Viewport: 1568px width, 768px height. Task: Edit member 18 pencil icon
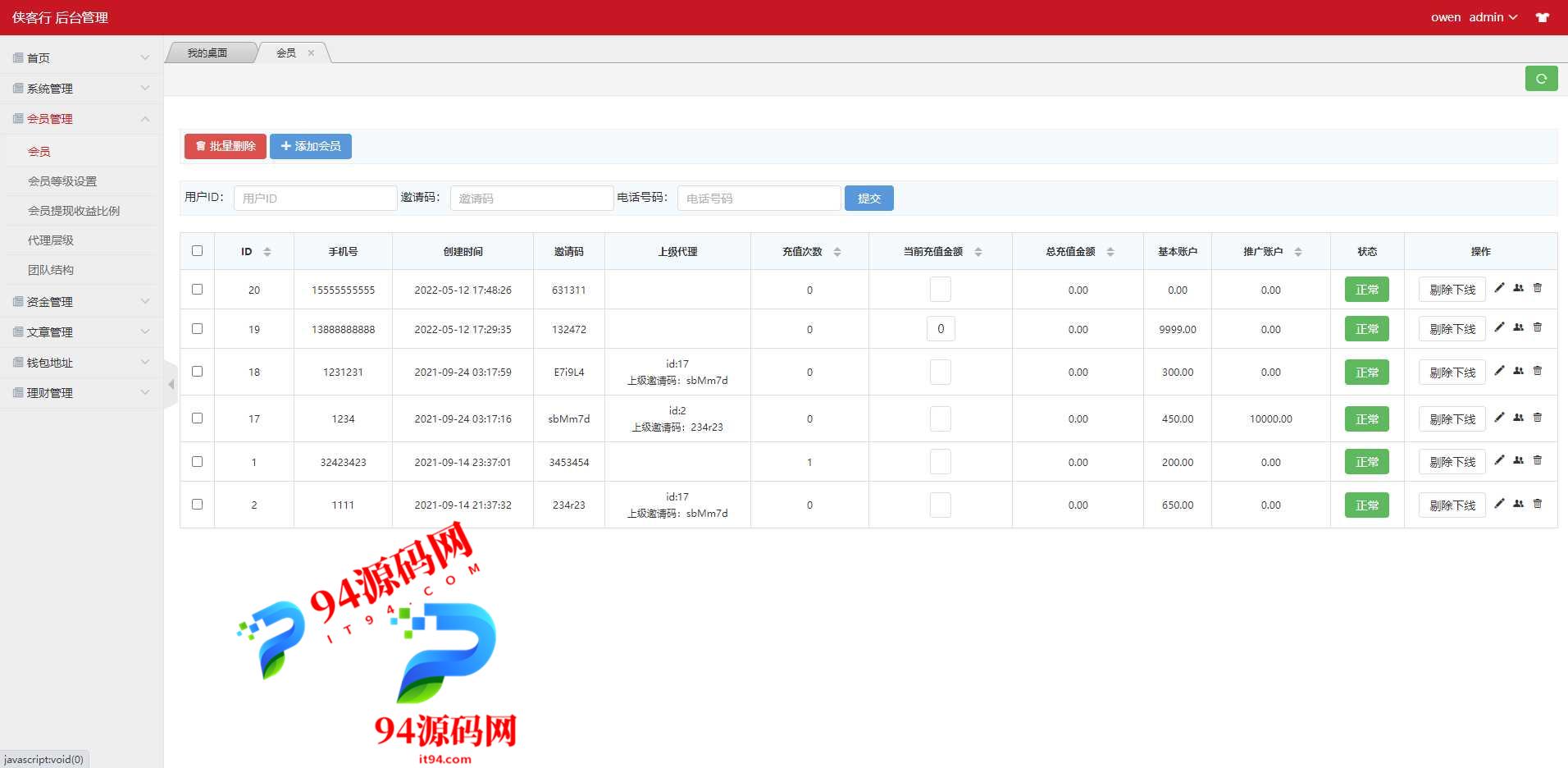1499,371
